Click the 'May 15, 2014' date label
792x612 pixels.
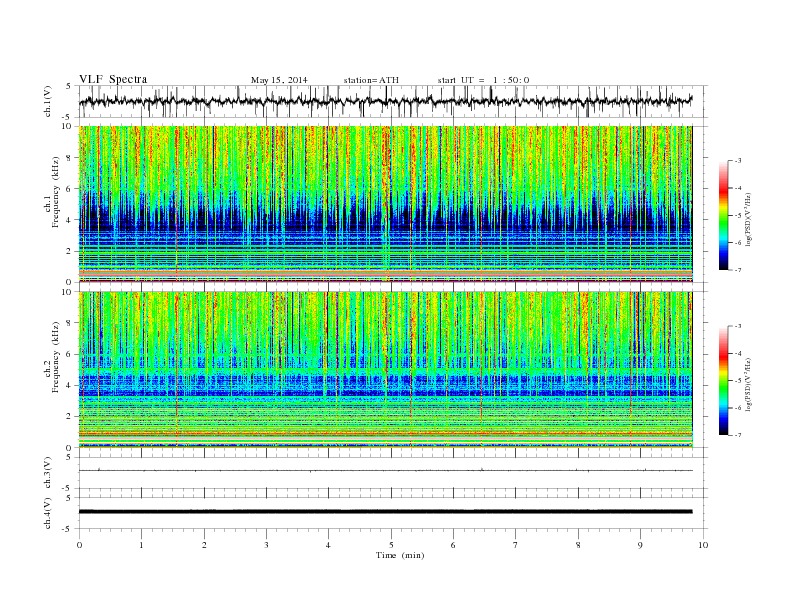point(279,80)
